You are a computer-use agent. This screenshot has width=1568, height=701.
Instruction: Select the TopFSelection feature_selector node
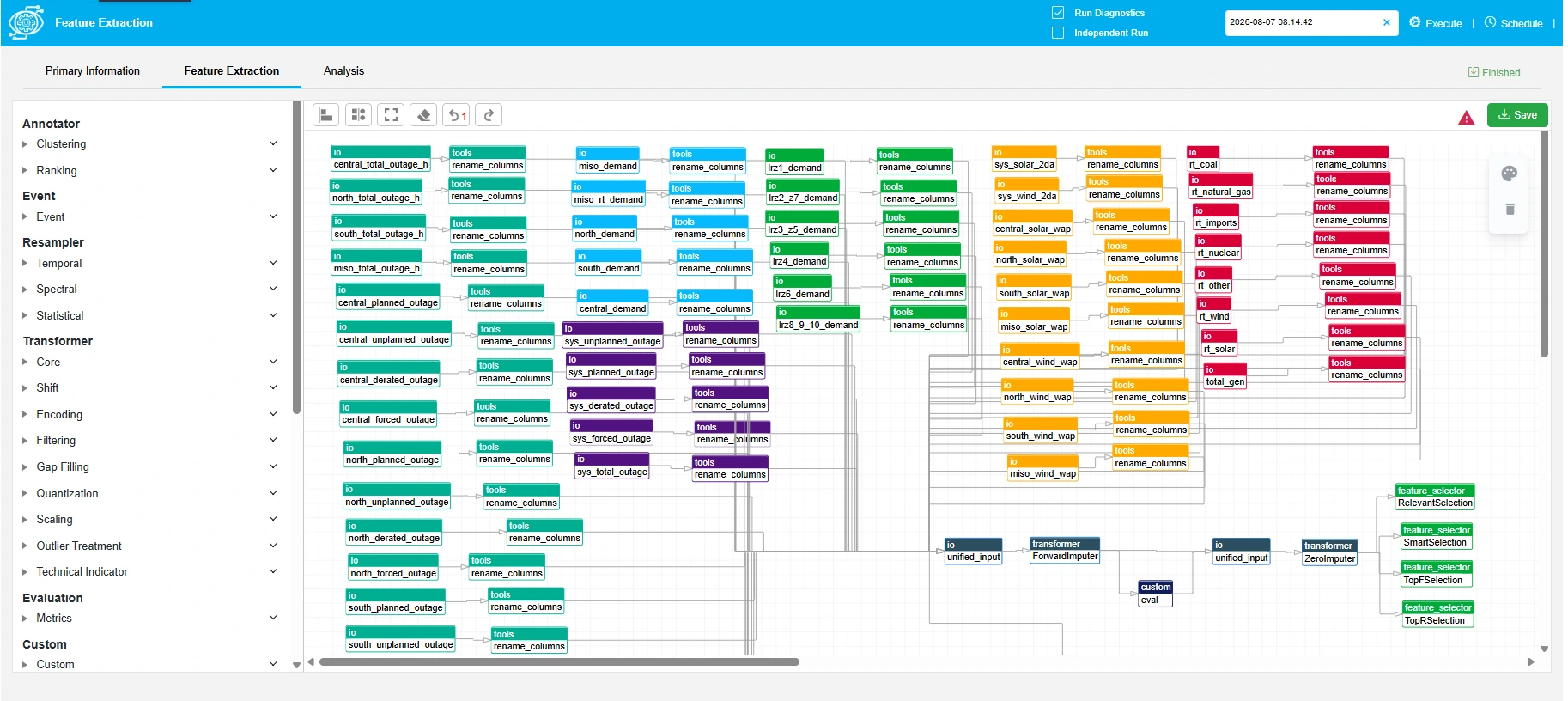click(x=1436, y=574)
